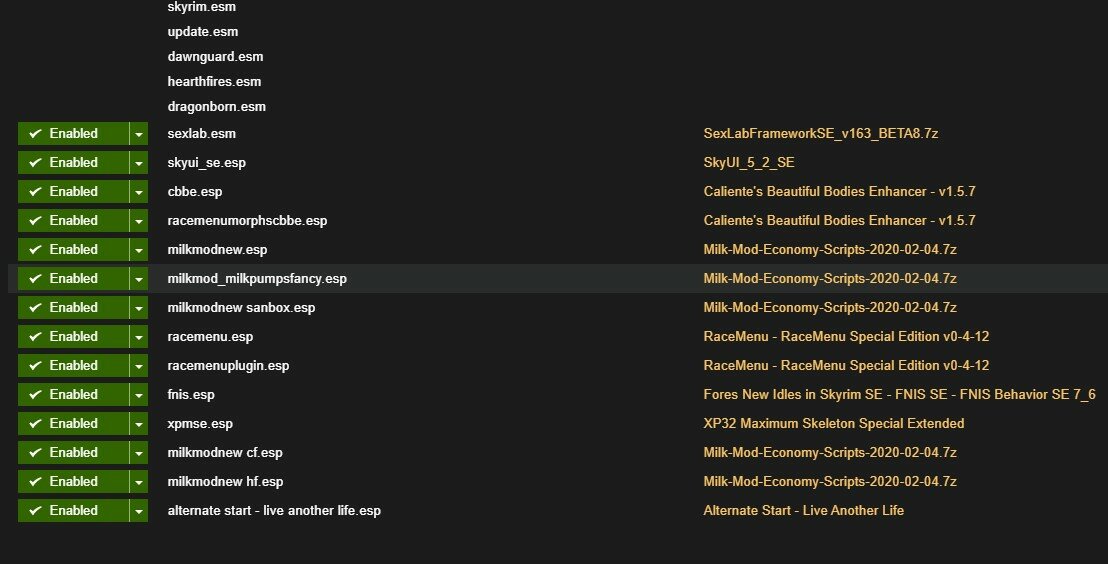Open the SkyUI_5_2_SE mod link
The height and width of the screenshot is (564, 1108).
[748, 163]
